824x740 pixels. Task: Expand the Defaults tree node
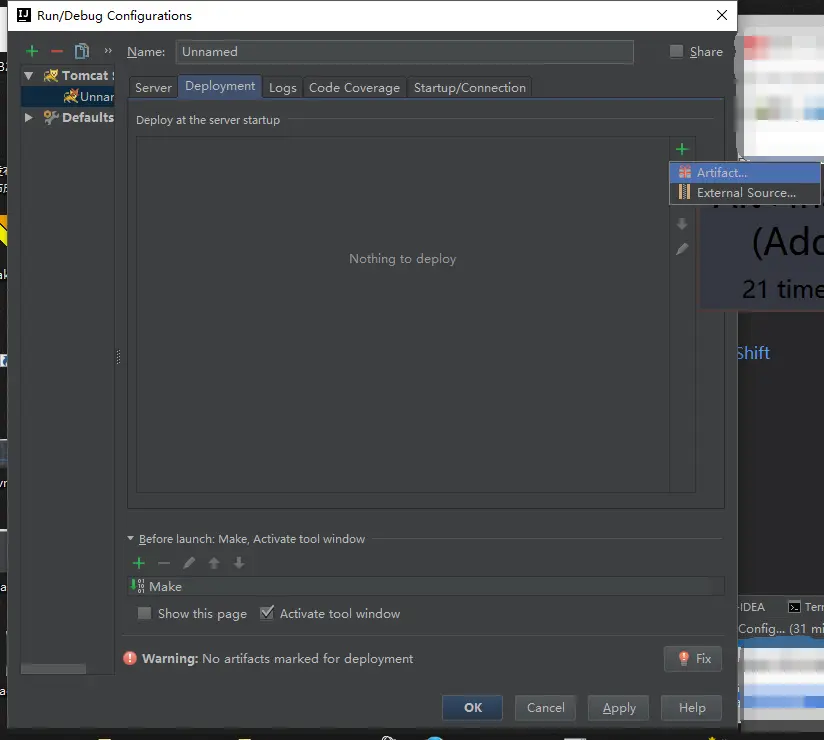point(29,117)
